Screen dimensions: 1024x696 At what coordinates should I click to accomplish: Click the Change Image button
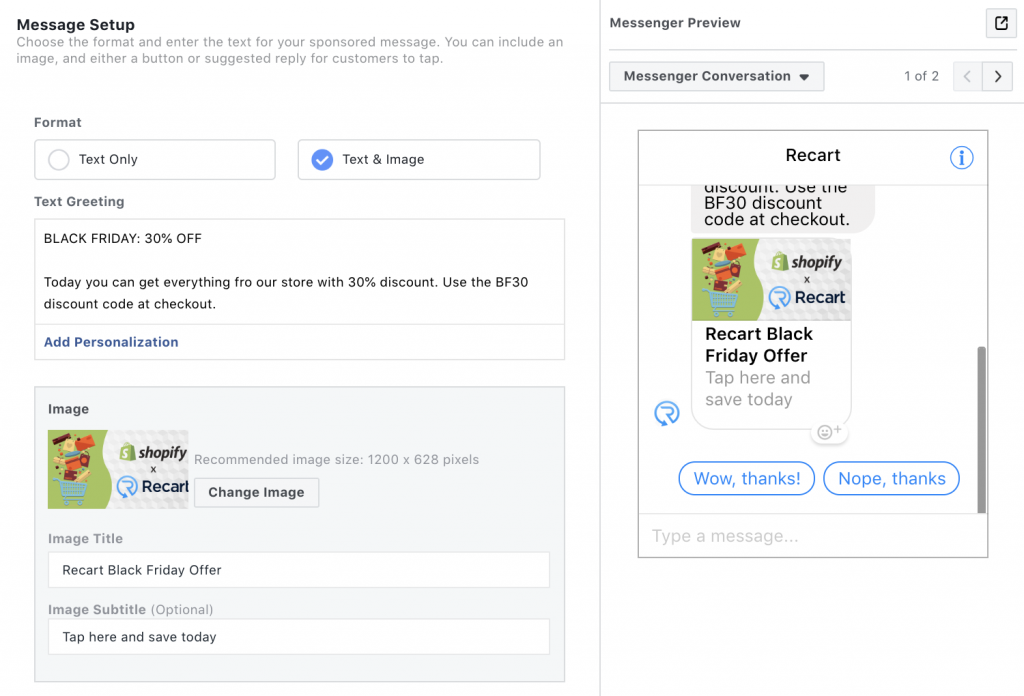(256, 492)
